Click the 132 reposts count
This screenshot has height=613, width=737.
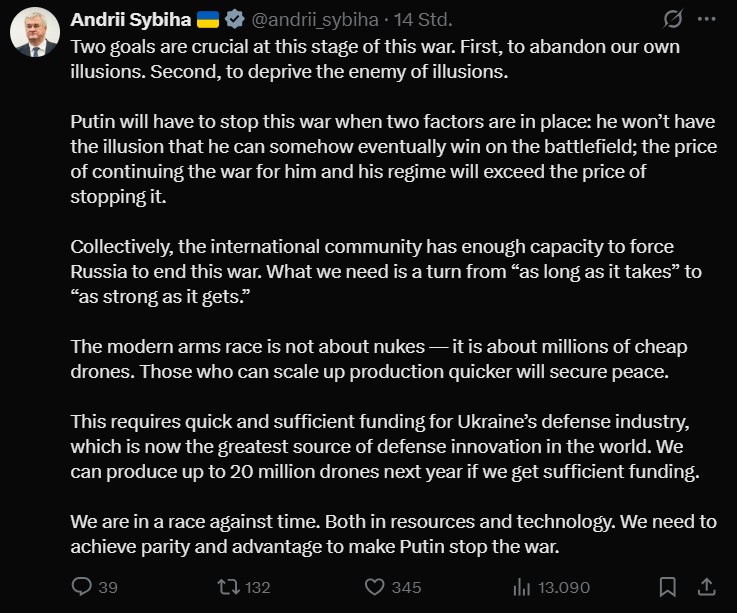[x=257, y=587]
